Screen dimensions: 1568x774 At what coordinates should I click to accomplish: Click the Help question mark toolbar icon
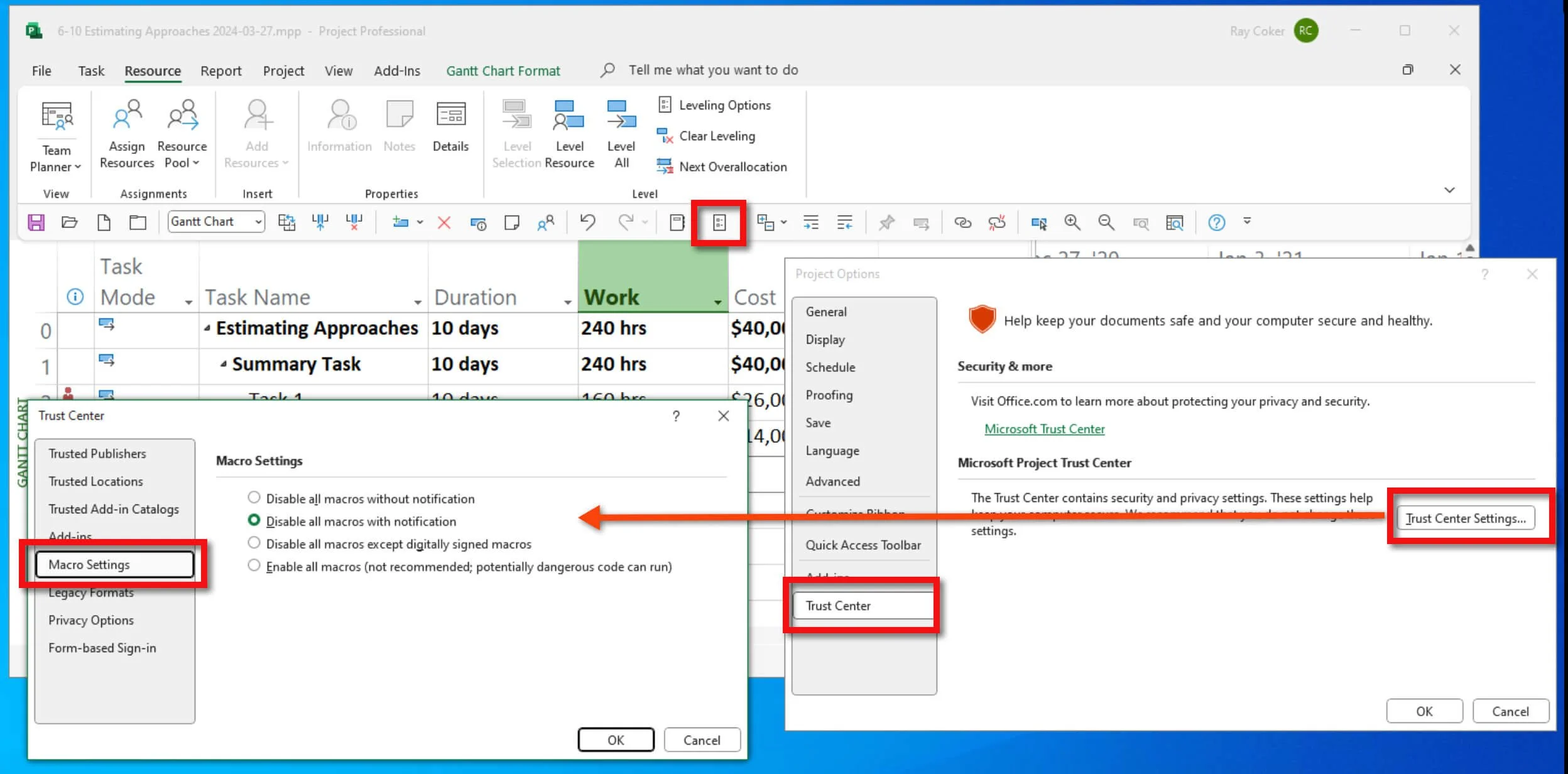pos(1216,222)
